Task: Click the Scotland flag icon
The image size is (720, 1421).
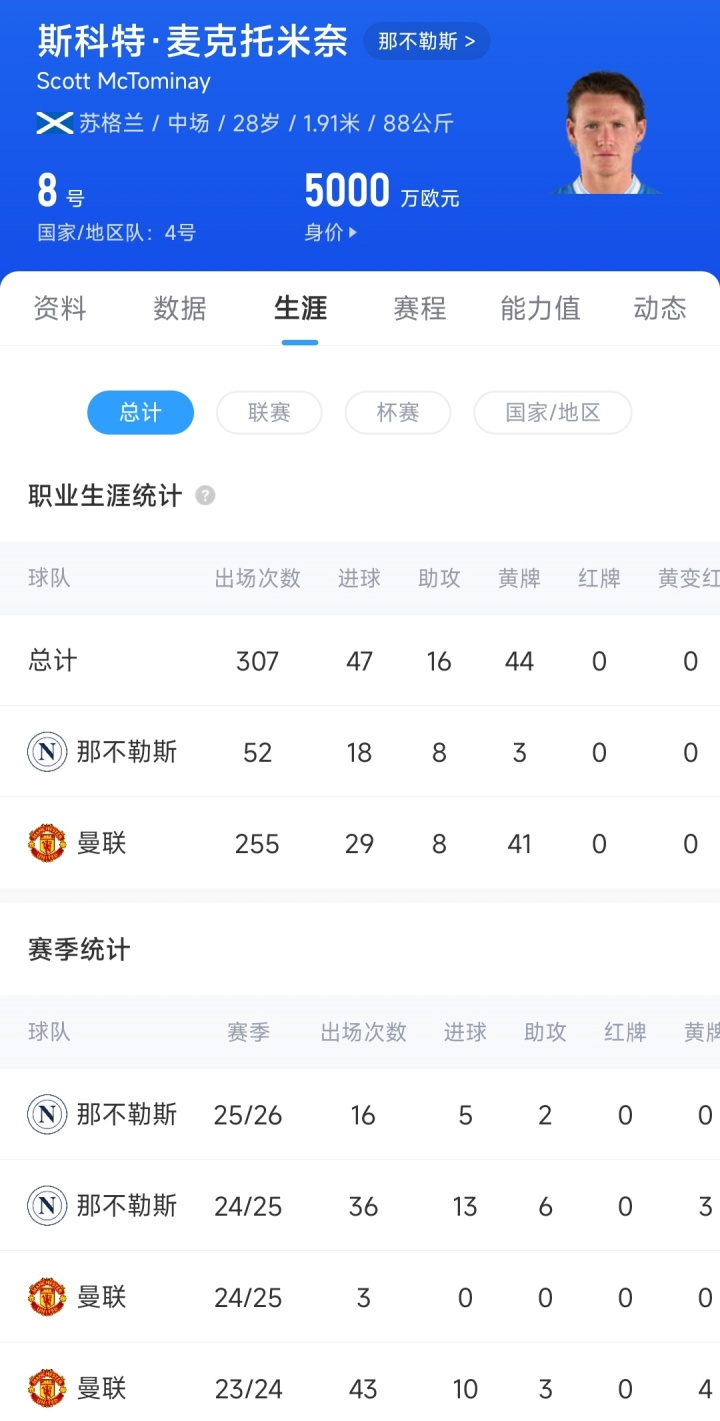Action: 54,124
